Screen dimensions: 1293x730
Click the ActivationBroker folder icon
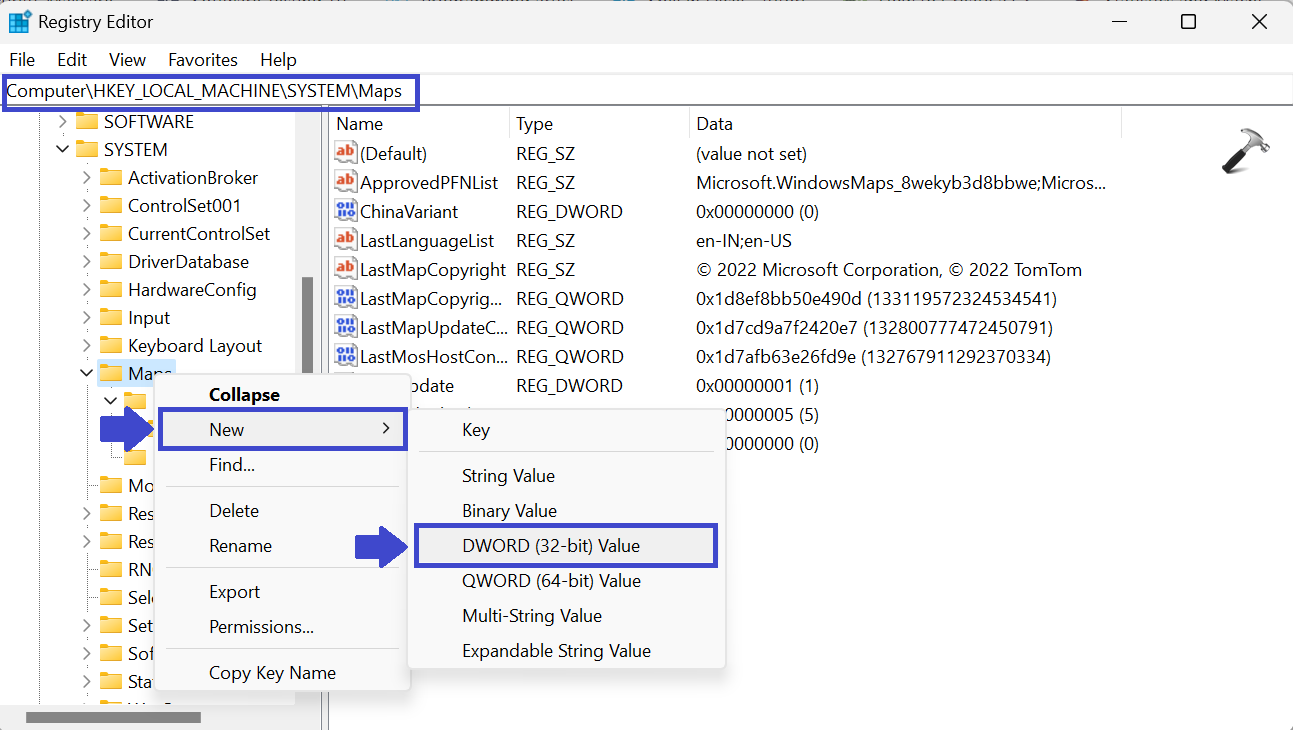[111, 178]
